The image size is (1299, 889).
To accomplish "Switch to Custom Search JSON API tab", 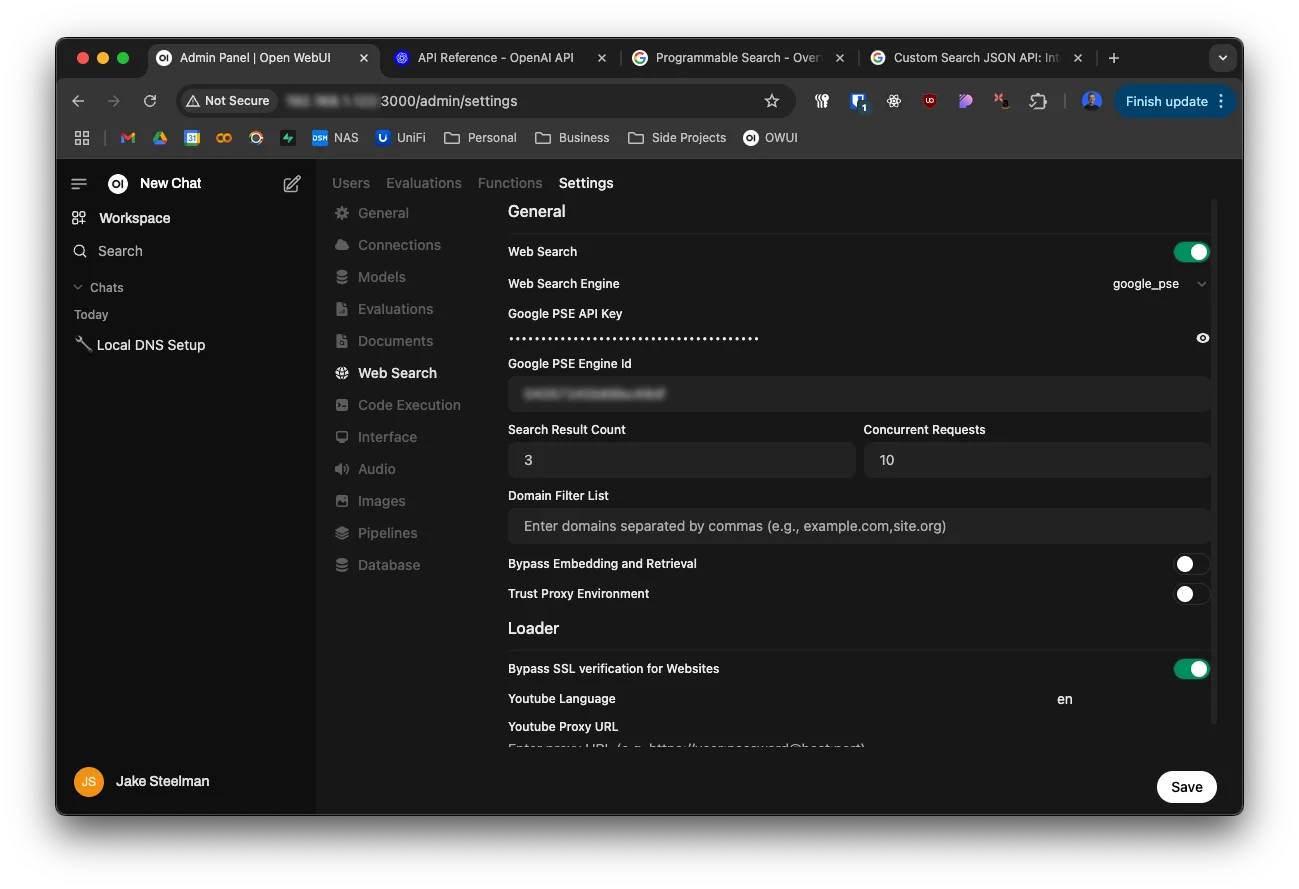I will [x=976, y=58].
